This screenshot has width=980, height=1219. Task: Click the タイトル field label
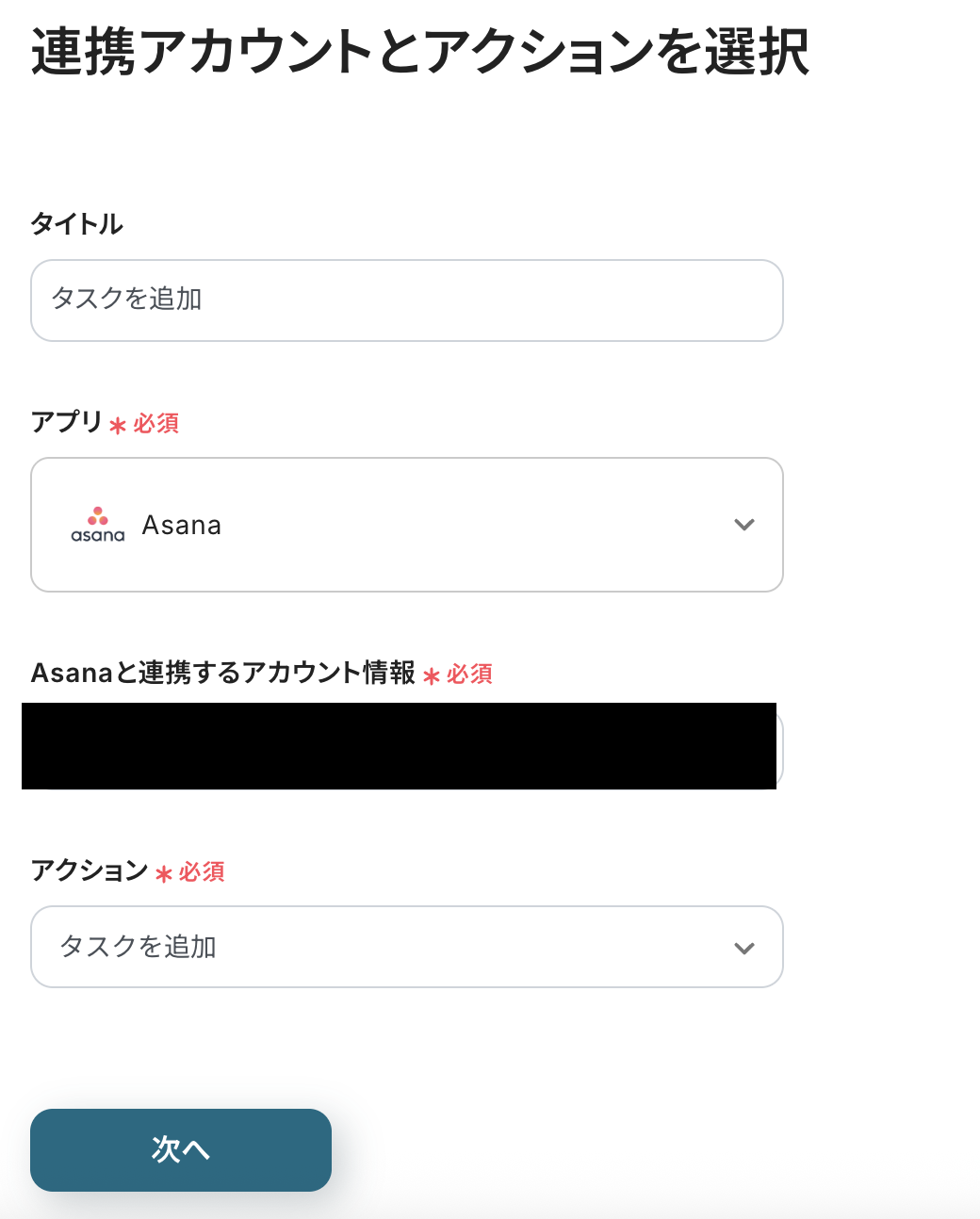[x=77, y=224]
